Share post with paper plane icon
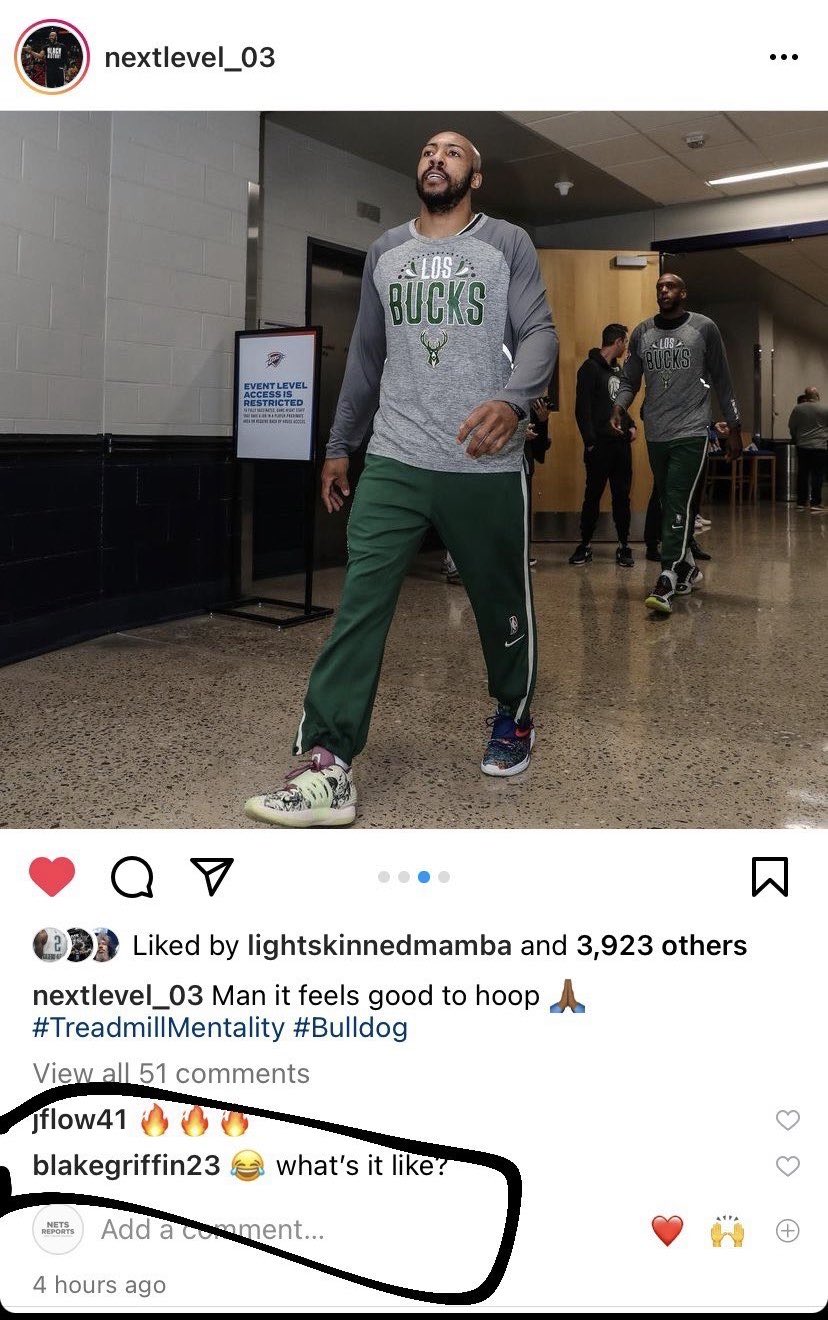828x1320 pixels. (211, 877)
